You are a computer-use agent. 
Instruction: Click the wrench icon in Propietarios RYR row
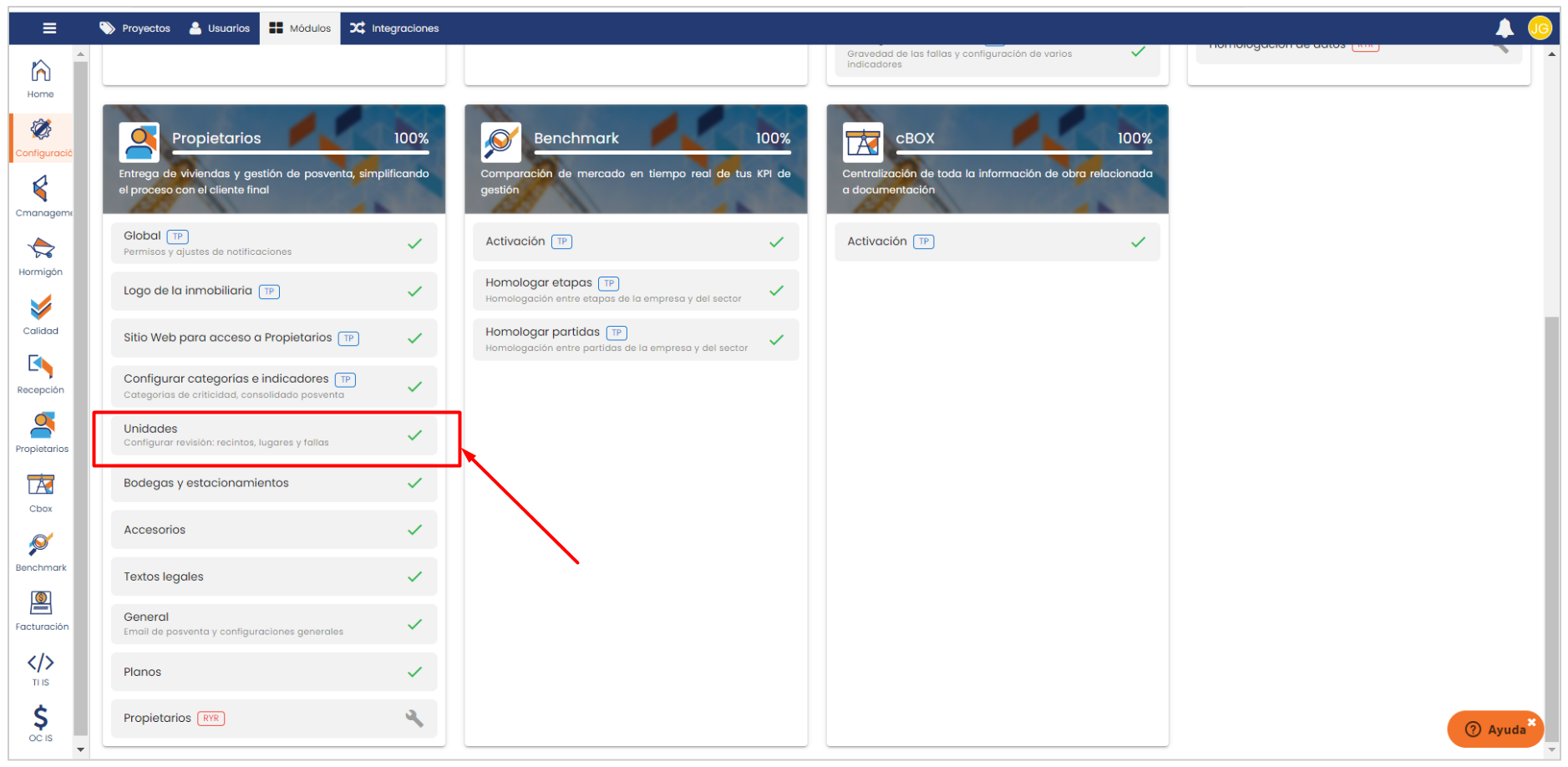(x=414, y=719)
